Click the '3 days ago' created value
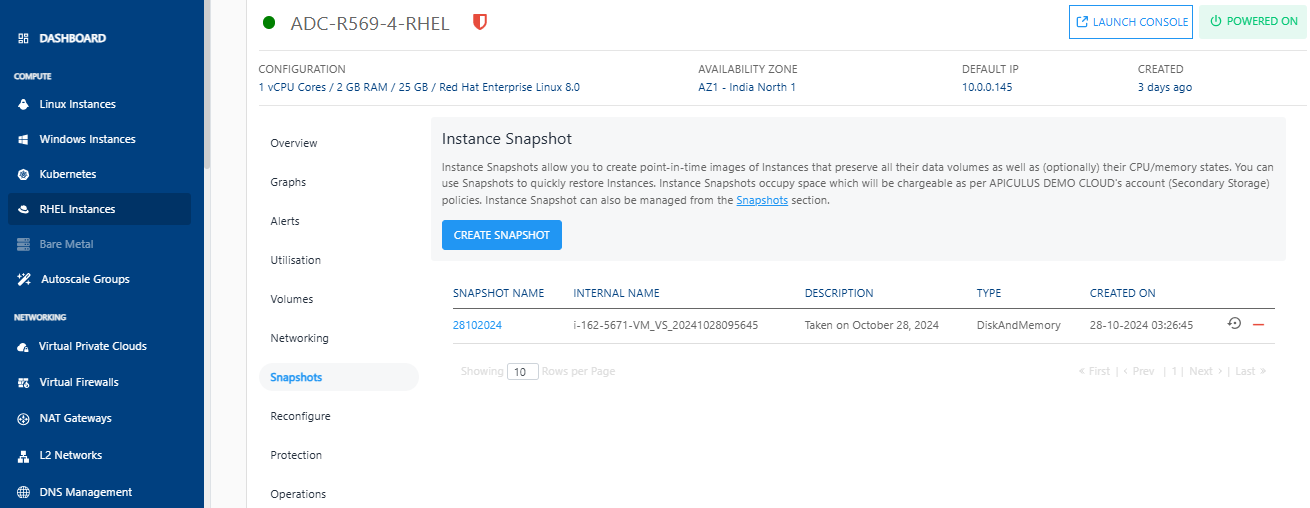The height and width of the screenshot is (508, 1310). 1164,87
